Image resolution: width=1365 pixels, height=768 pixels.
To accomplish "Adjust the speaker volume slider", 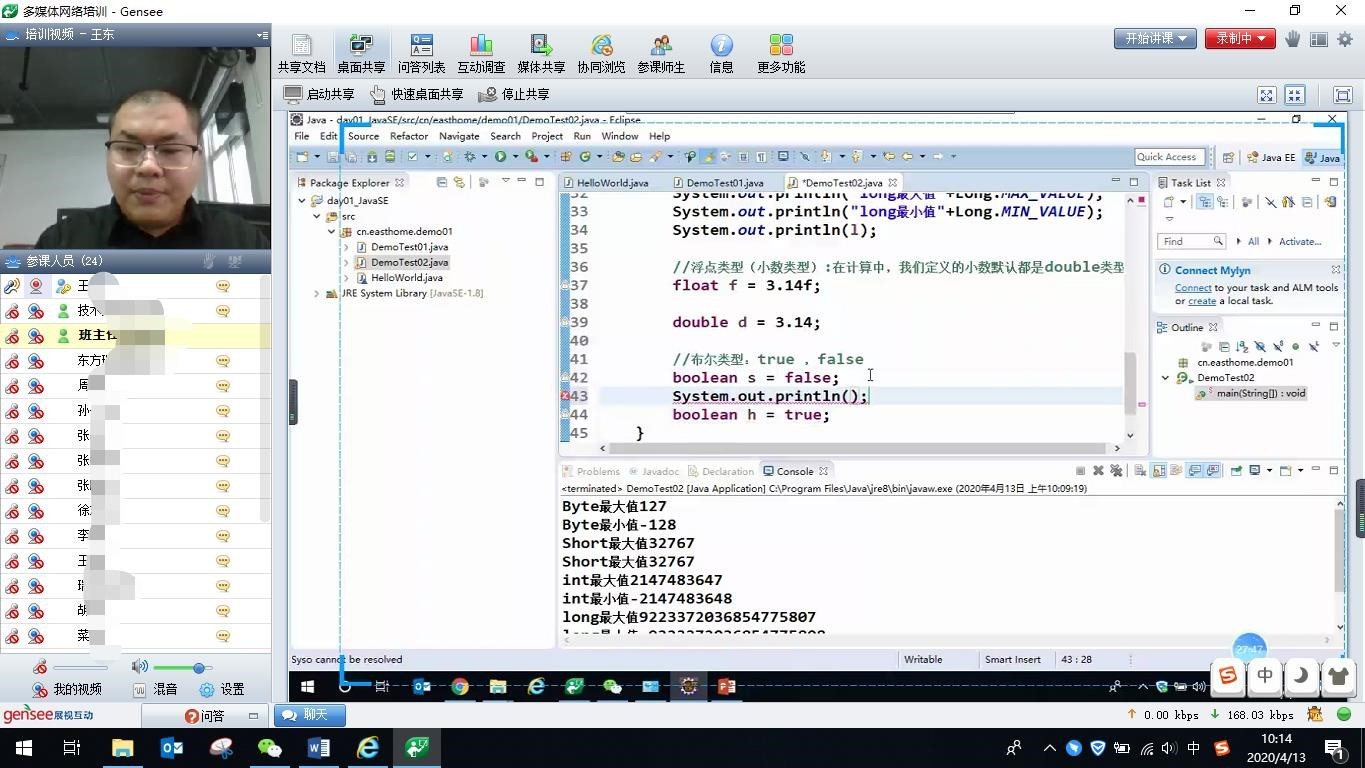I will click(198, 667).
